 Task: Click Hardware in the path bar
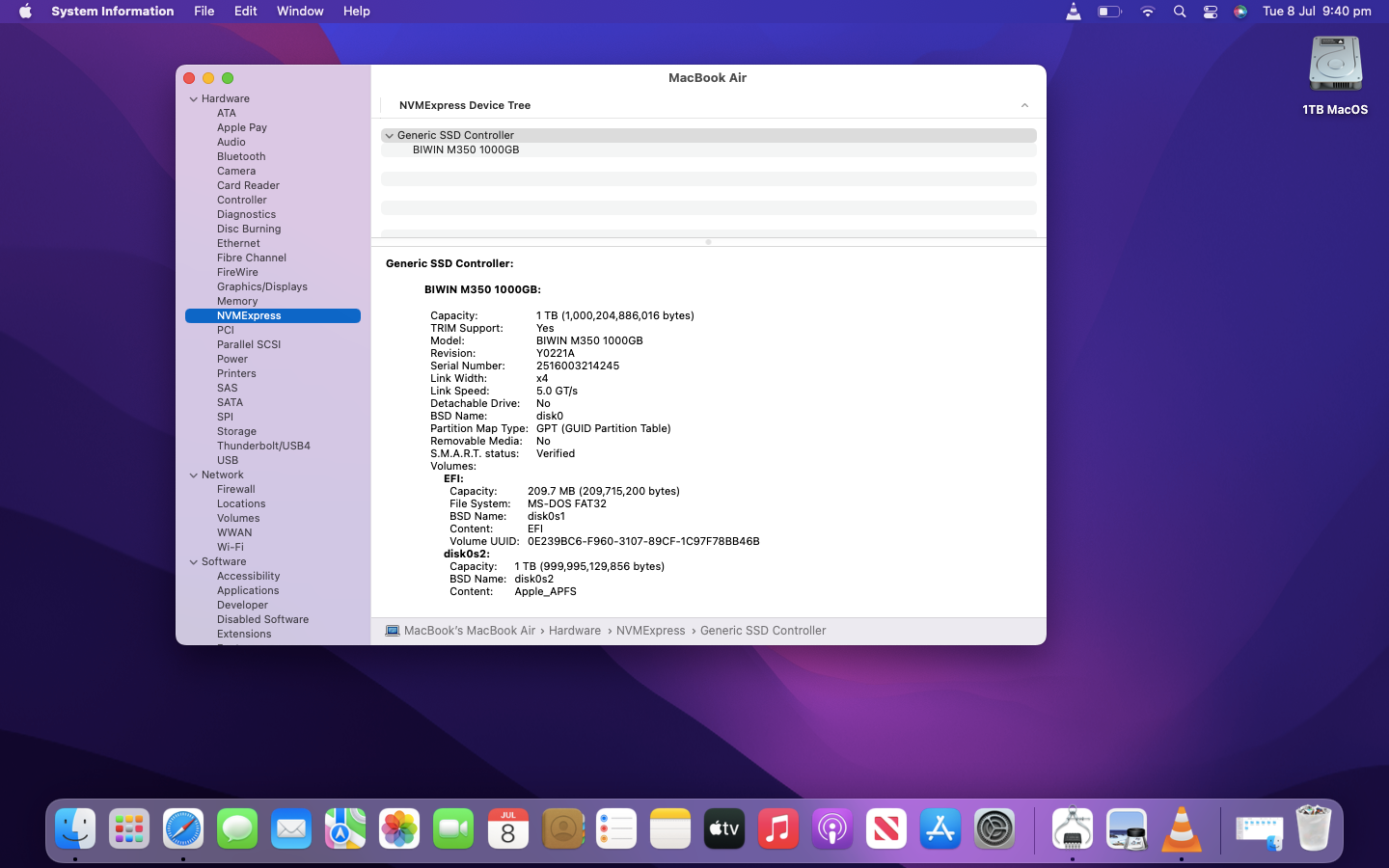pos(575,631)
